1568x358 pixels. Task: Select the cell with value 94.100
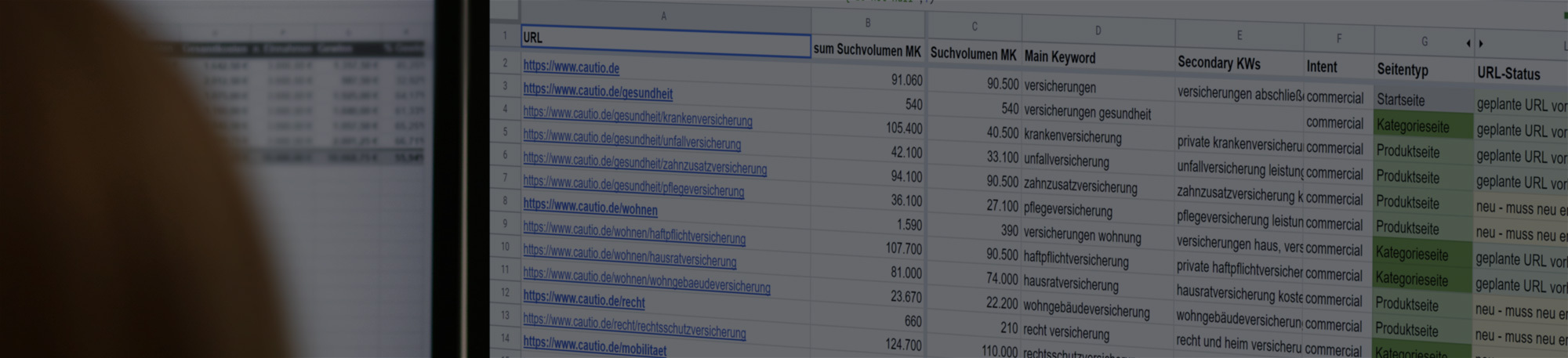868,176
